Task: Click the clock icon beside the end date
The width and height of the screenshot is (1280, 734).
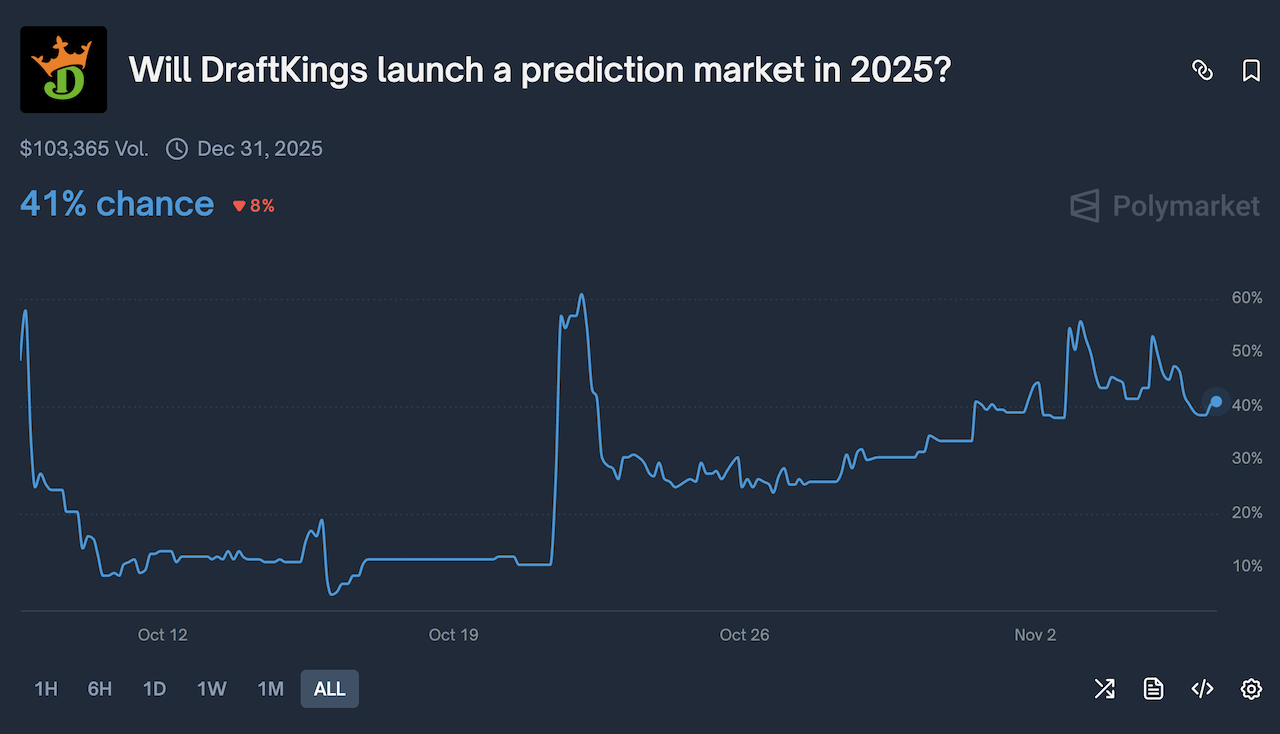Action: 176,148
